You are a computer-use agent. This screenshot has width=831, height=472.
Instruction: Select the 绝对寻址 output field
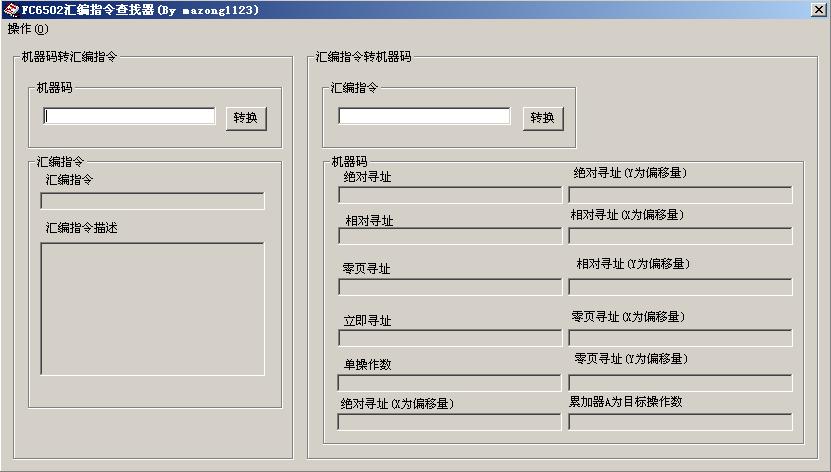pos(450,195)
